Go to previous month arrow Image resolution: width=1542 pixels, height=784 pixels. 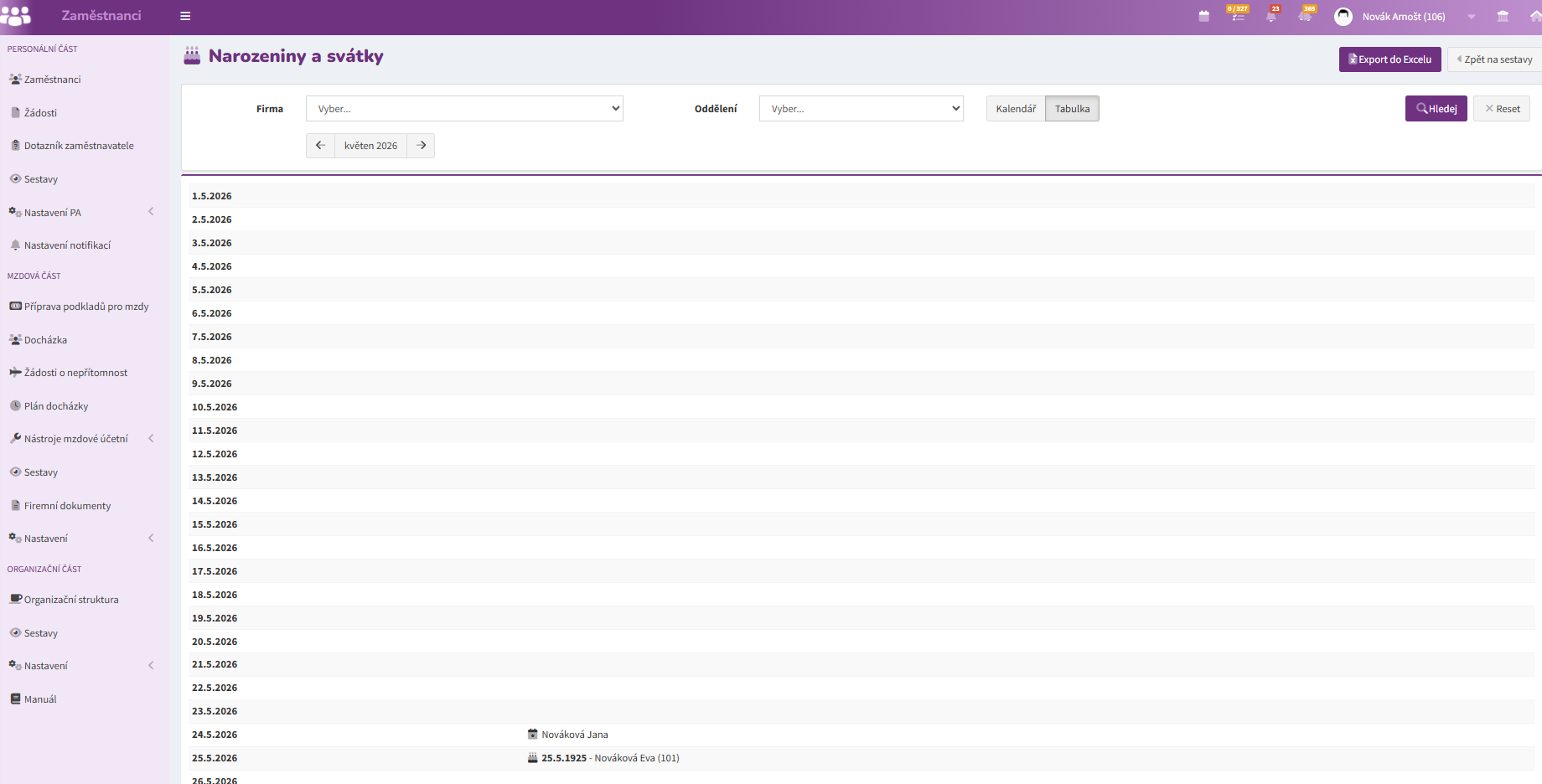point(320,146)
